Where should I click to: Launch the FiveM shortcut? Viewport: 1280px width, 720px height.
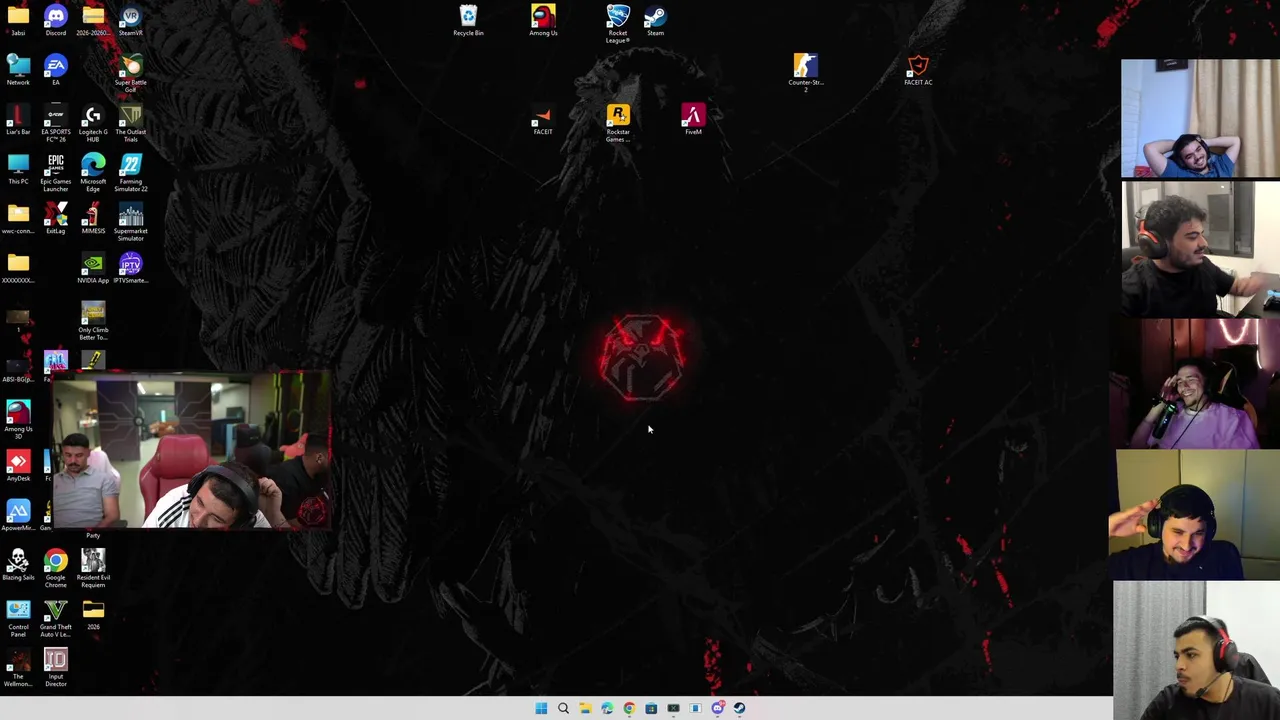[693, 119]
